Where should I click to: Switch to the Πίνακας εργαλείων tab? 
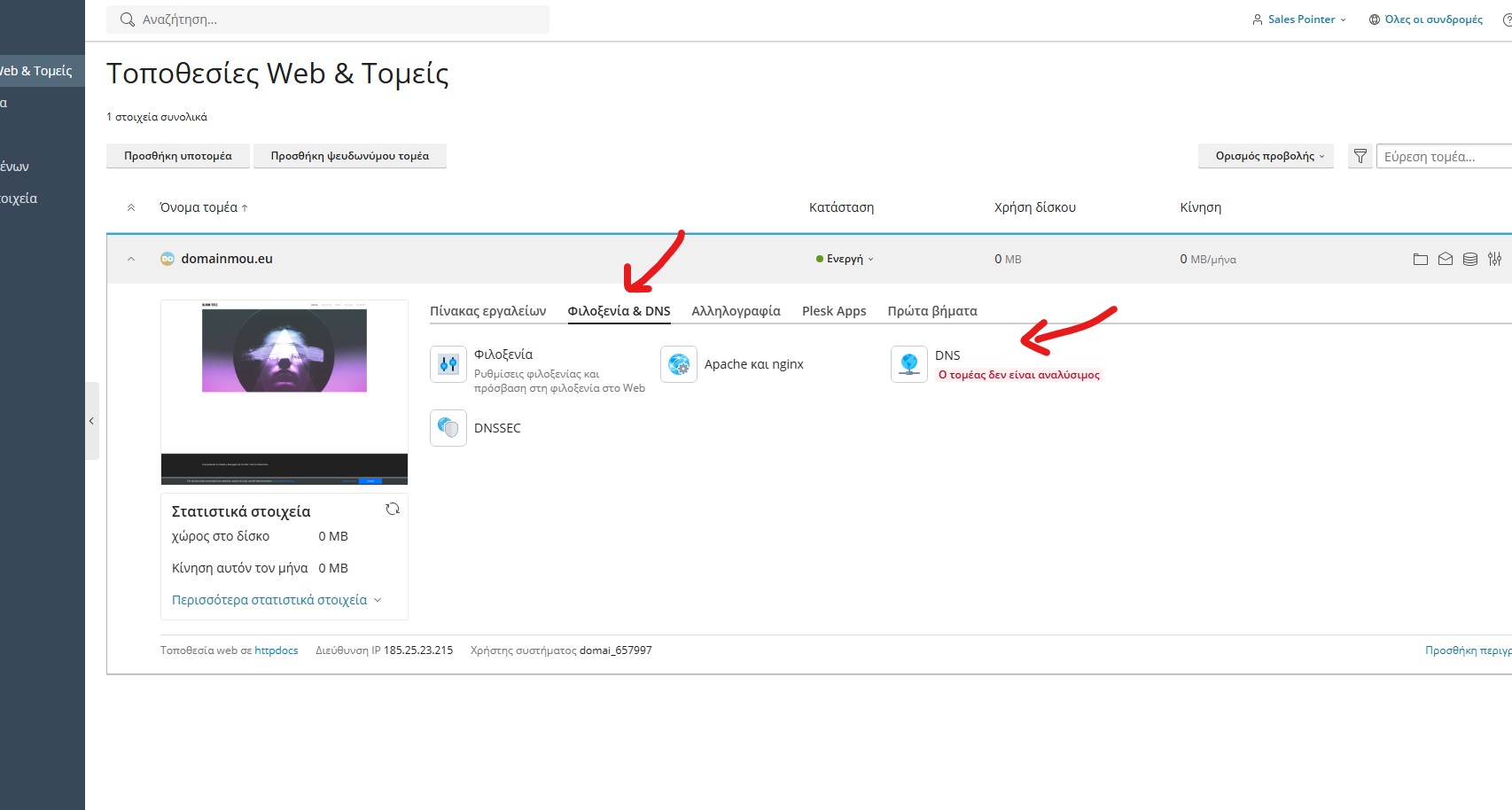tap(487, 311)
